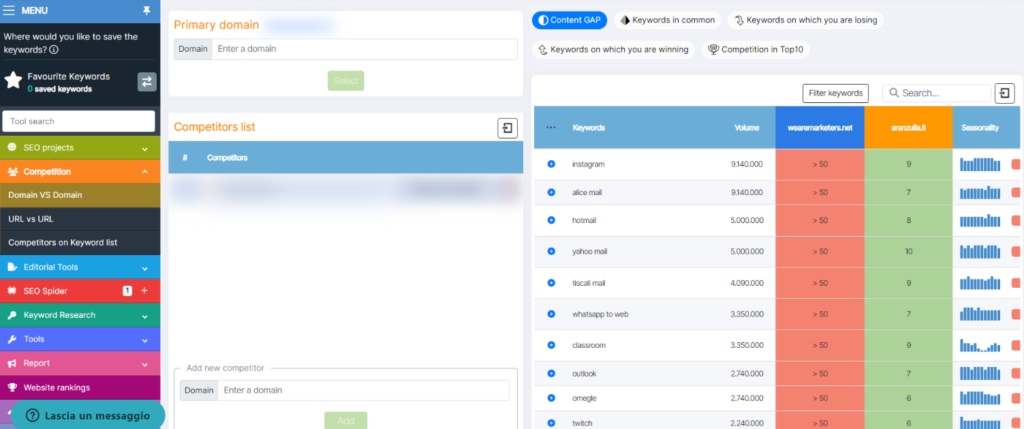Click aranzulla.it column header
Screen dimensions: 1024x429
[908, 128]
